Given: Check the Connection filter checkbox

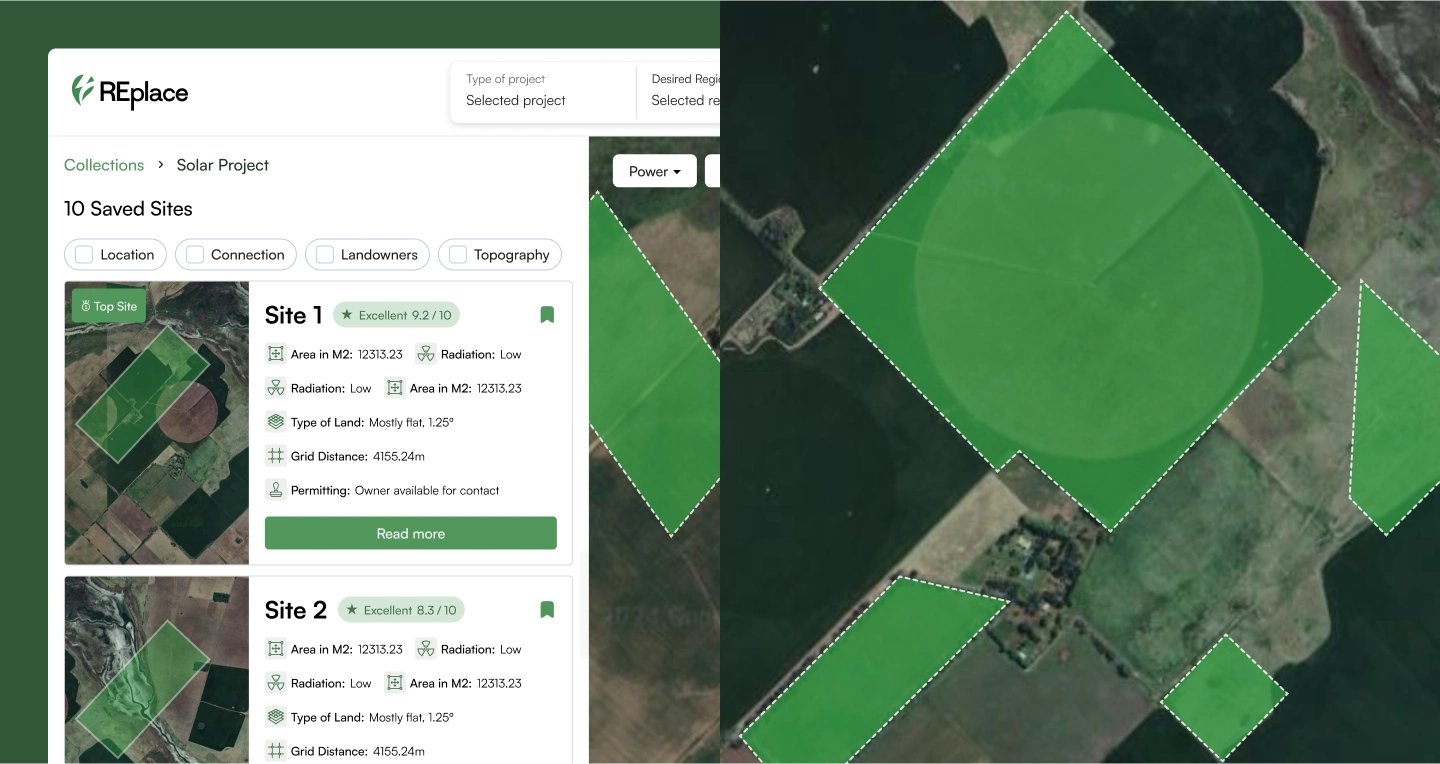Looking at the screenshot, I should click(195, 255).
